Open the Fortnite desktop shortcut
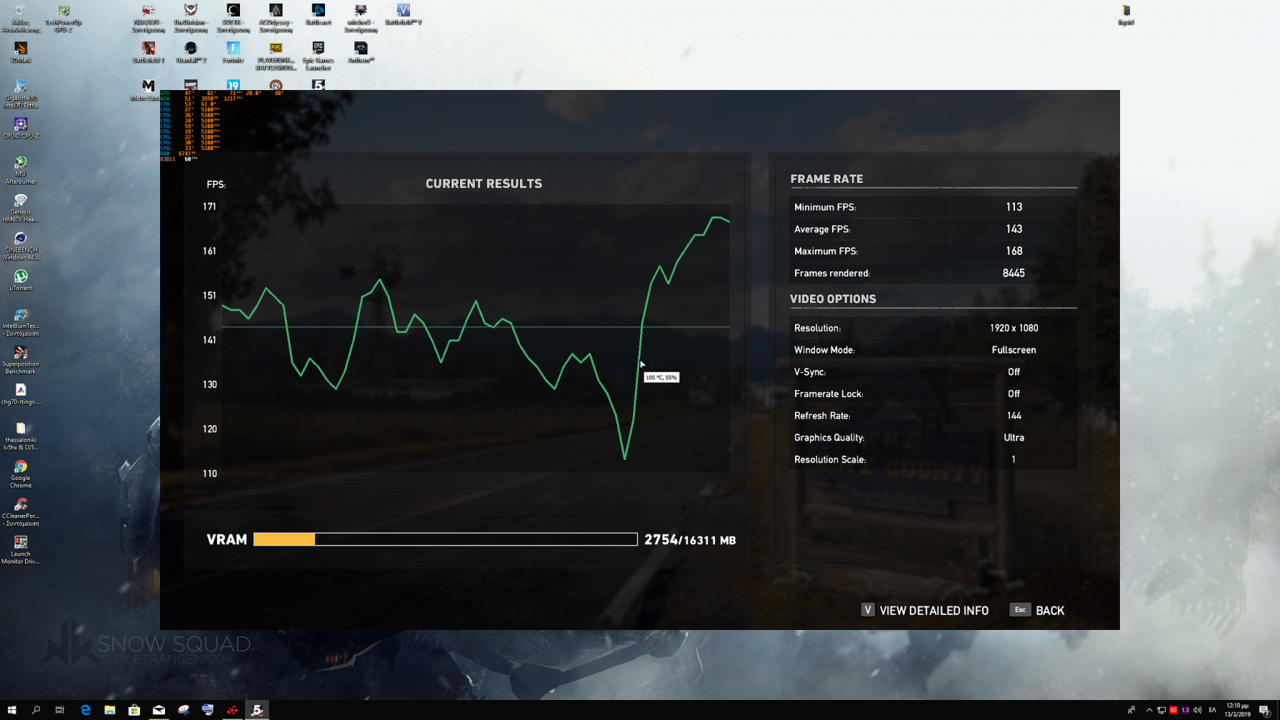Screen dimensions: 1280x720 coord(233,52)
